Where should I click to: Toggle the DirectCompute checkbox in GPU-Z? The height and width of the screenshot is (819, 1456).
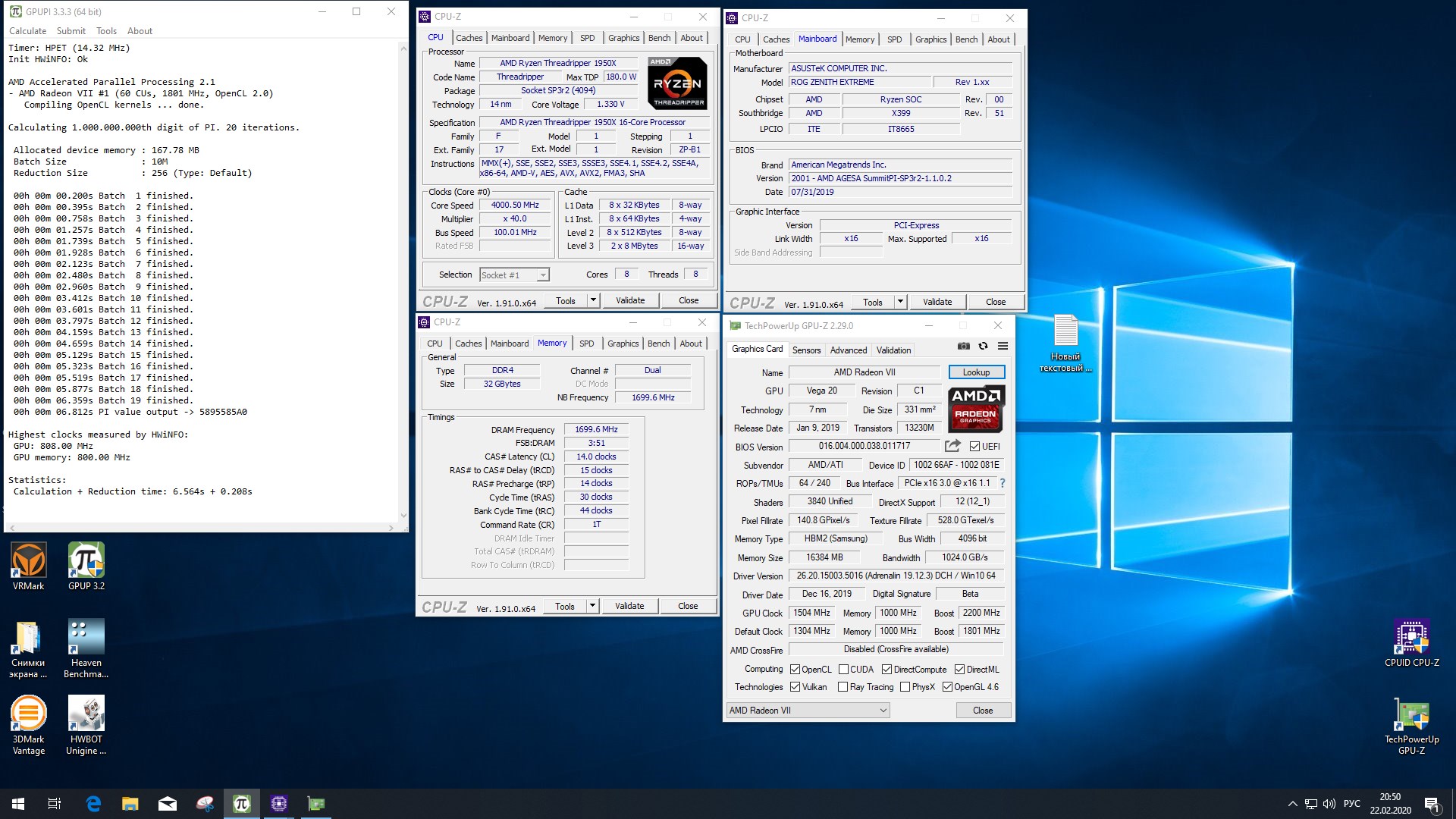click(886, 670)
